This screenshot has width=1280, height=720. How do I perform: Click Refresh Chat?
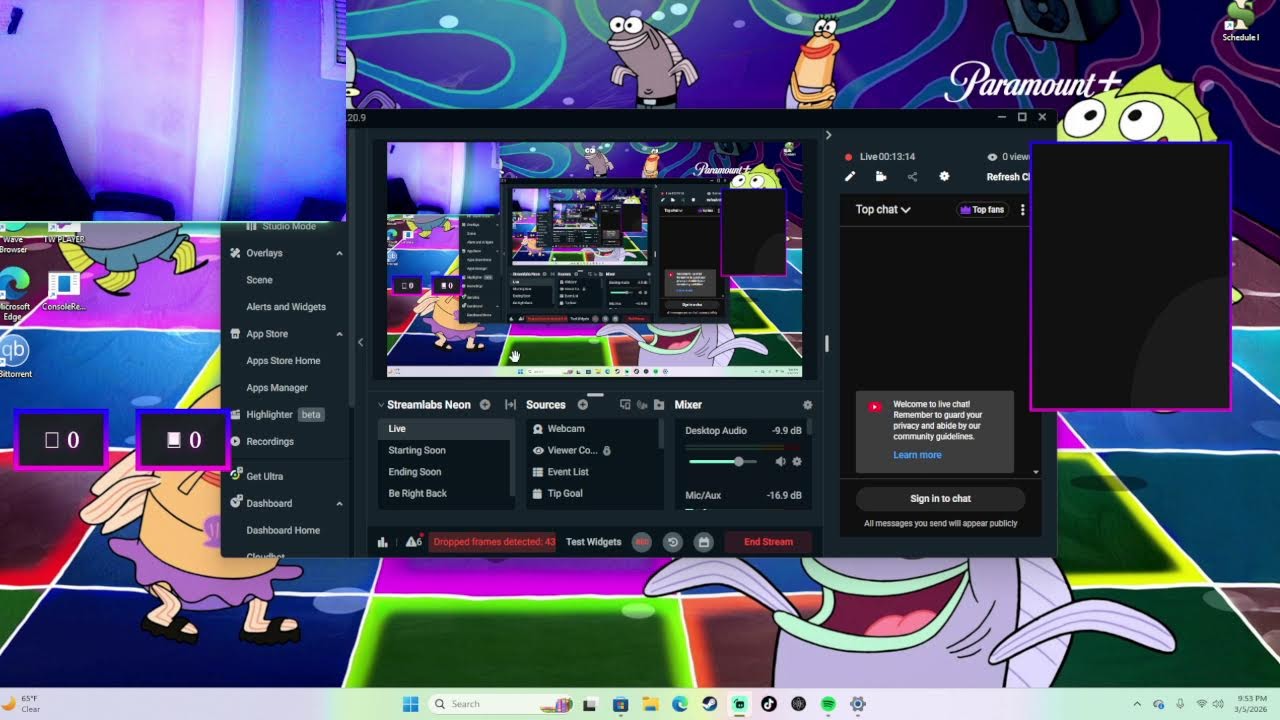coord(1008,177)
